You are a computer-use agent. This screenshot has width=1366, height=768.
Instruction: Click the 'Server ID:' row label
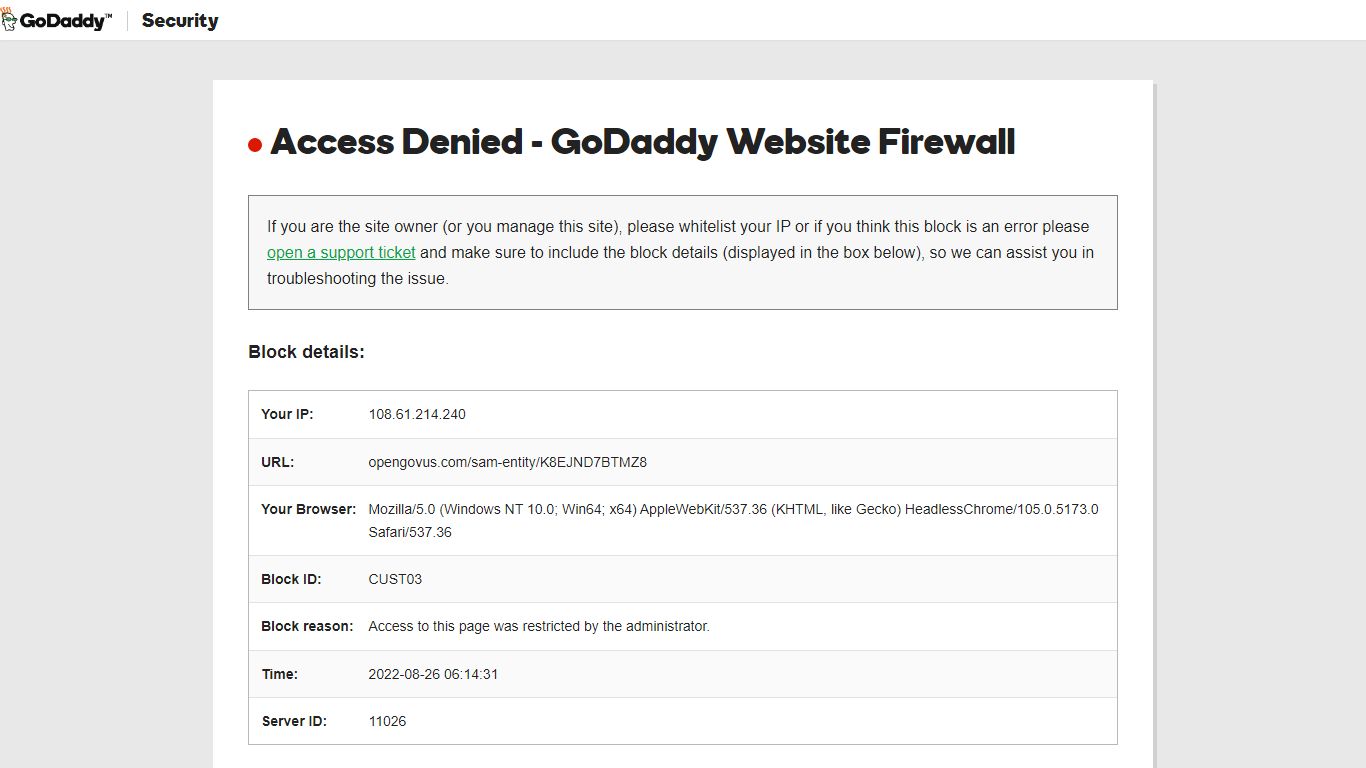pyautogui.click(x=294, y=721)
